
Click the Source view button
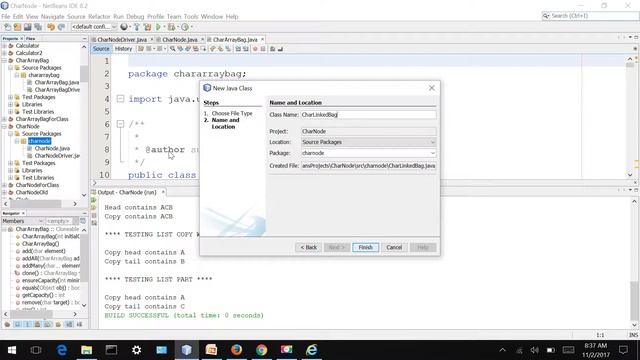101,49
